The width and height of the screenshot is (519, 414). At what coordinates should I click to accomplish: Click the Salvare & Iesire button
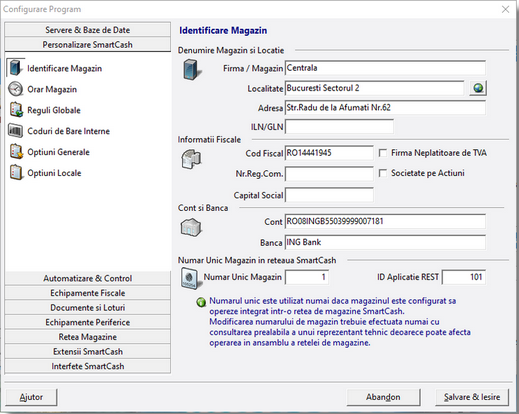472,397
